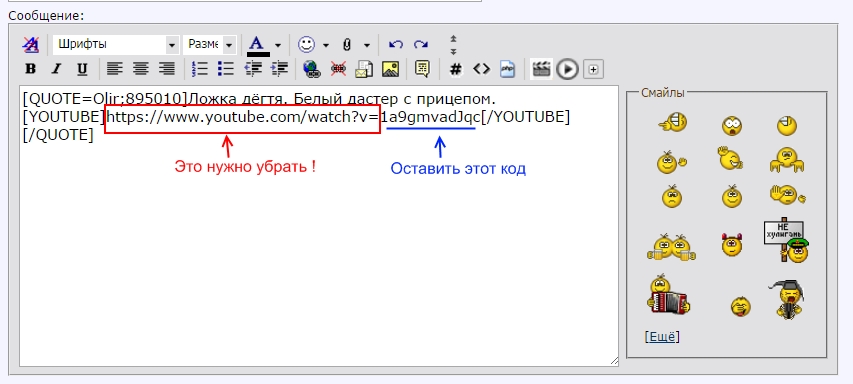The image size is (853, 384).
Task: Click the Remove Link icon
Action: pos(338,69)
